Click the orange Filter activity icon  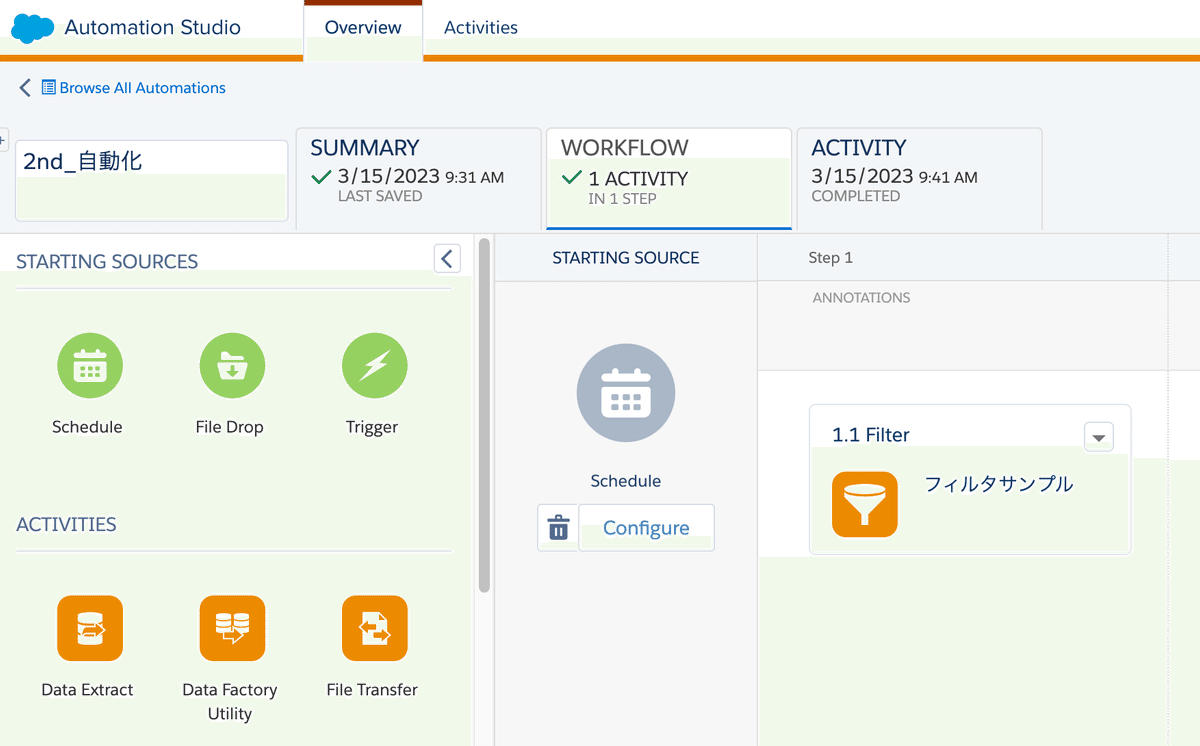click(x=865, y=504)
